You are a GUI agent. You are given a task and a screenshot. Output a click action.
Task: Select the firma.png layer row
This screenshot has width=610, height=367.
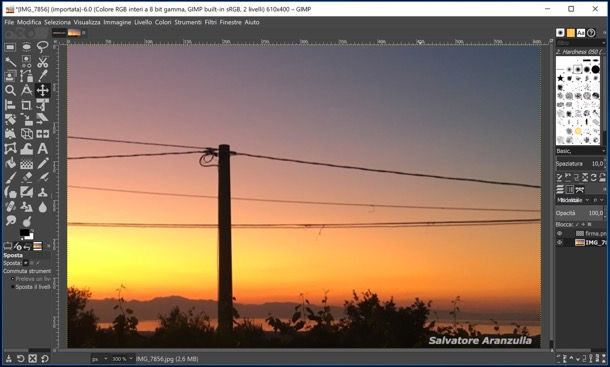coord(581,234)
